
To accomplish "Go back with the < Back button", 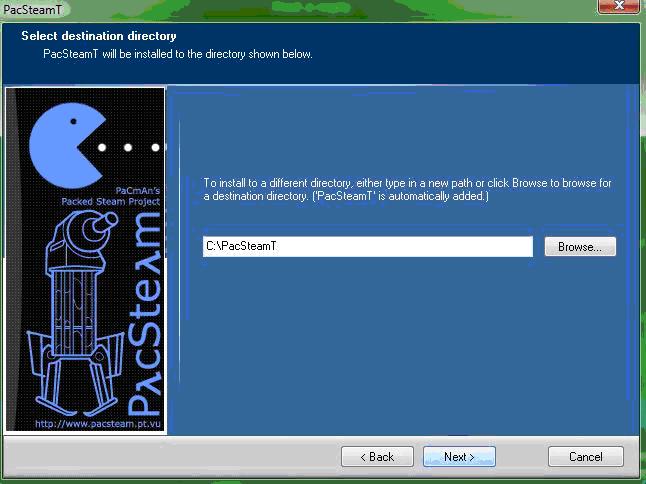I will pos(377,456).
